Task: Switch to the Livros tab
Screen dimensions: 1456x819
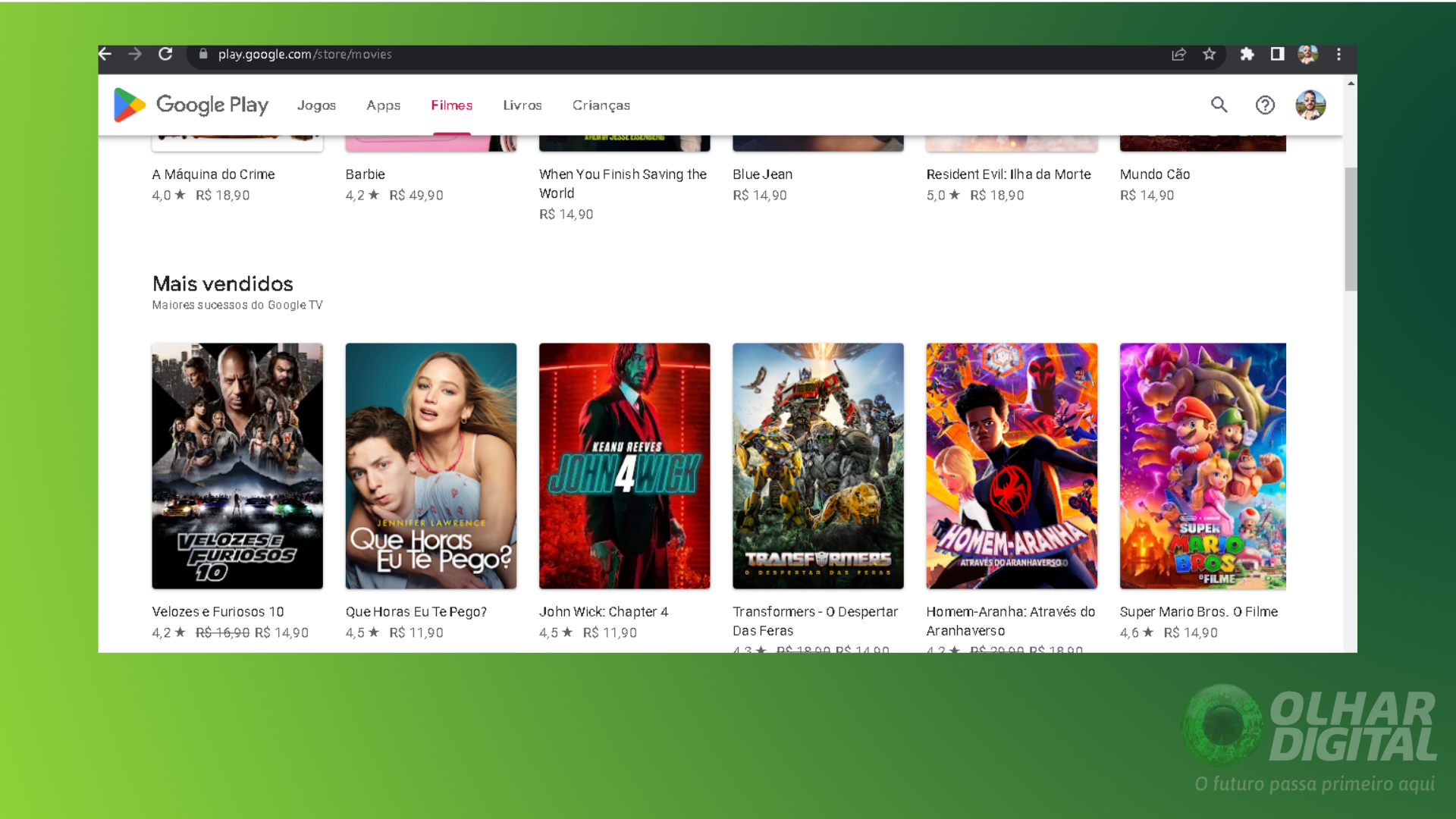Action: point(522,105)
